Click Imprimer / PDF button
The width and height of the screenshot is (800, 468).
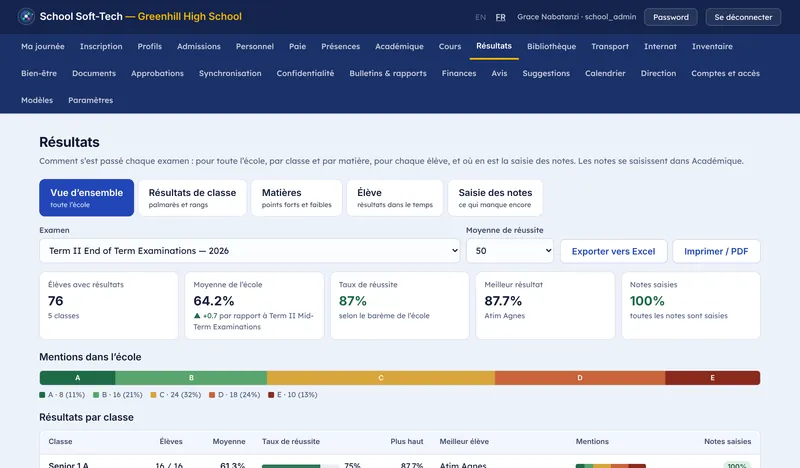click(716, 252)
